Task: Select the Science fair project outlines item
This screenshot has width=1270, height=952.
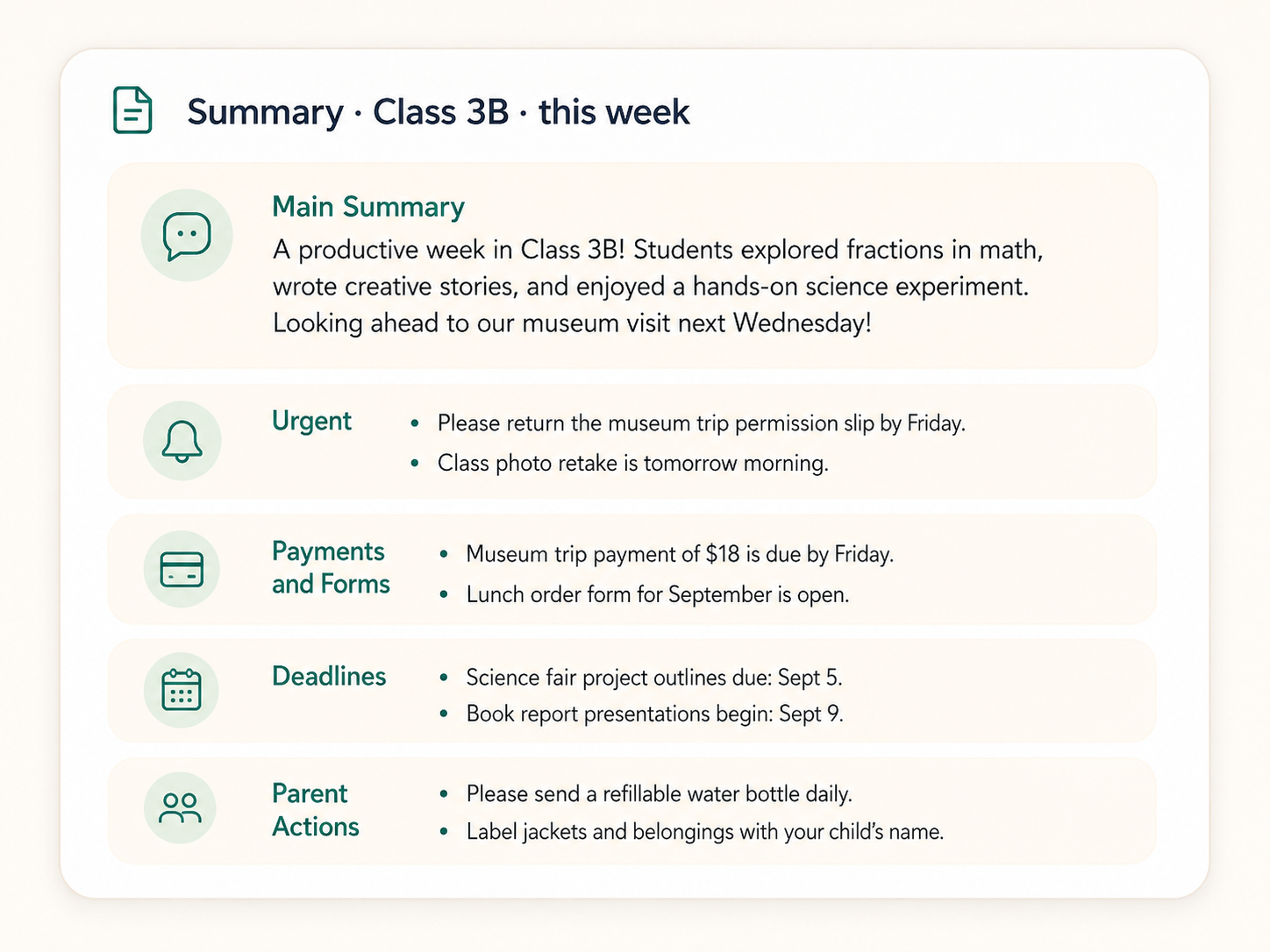Action: [654, 678]
